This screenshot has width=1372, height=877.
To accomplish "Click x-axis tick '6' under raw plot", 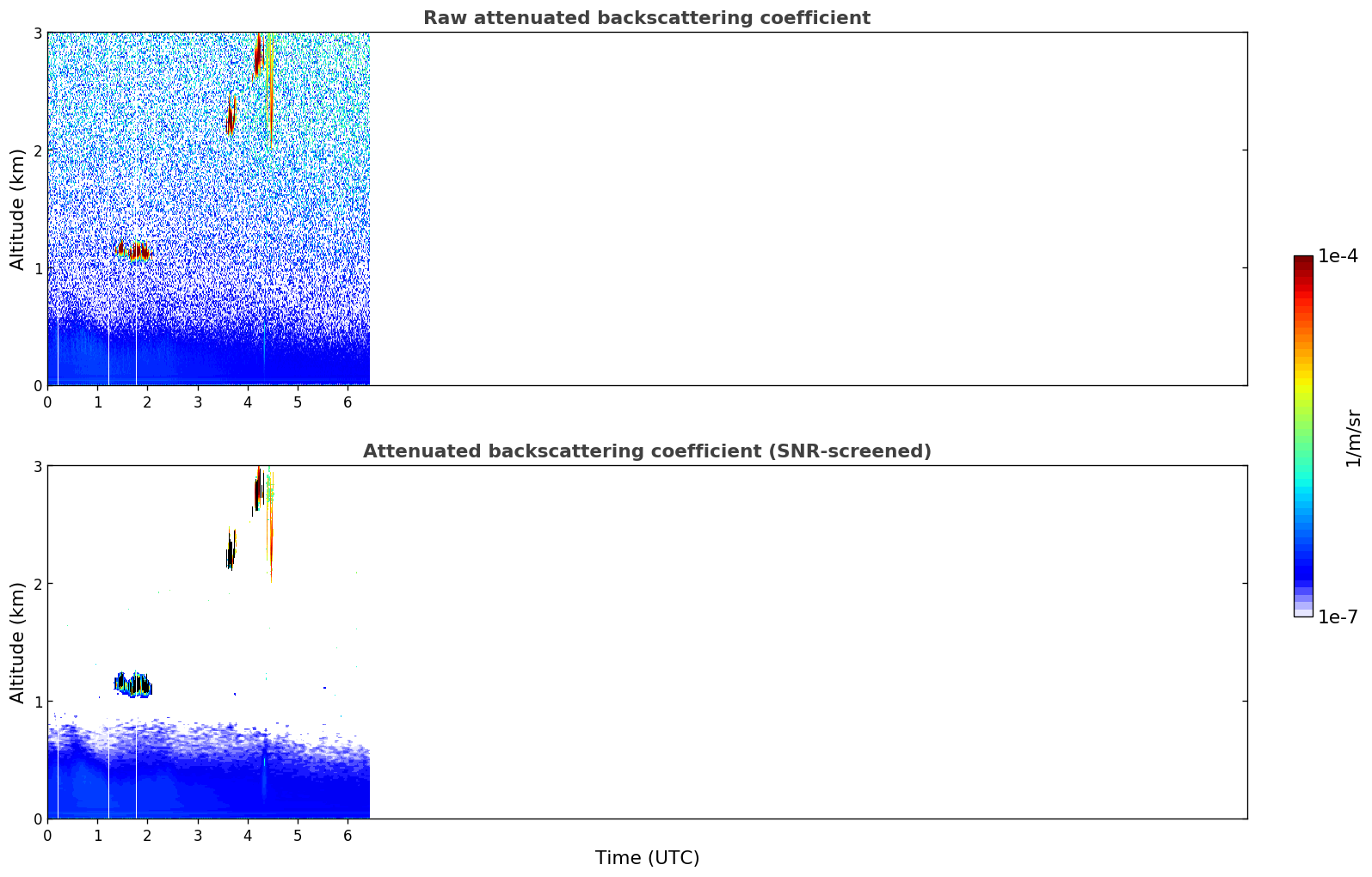I will 348,402.
